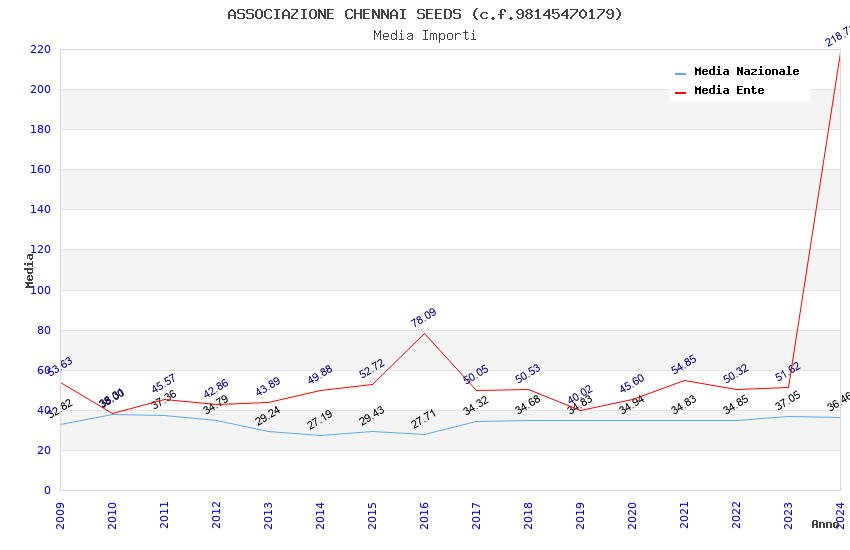Click the 43.89 data label
Image resolution: width=850 pixels, height=550 pixels.
coord(268,386)
